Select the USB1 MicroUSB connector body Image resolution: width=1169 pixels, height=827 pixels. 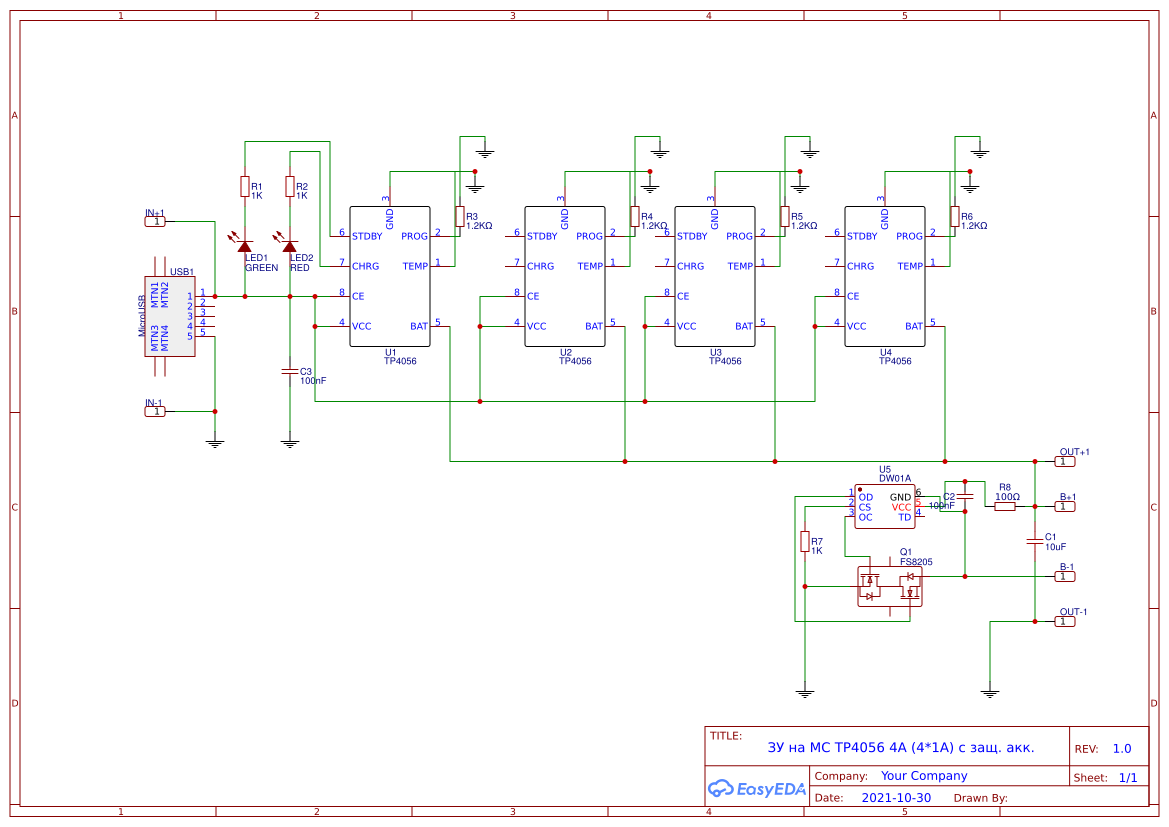coord(170,317)
